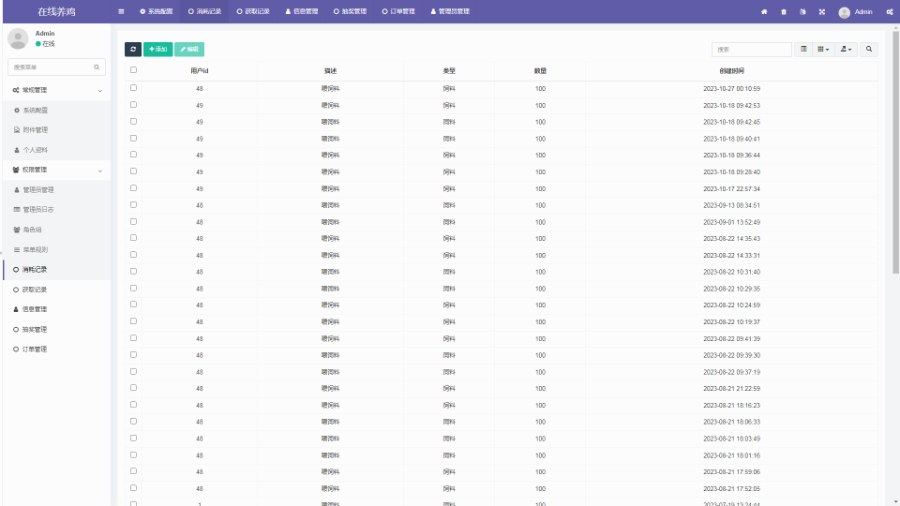The width and height of the screenshot is (900, 506).
Task: Open the settings gears icon at the header's far right
Action: [x=889, y=11]
